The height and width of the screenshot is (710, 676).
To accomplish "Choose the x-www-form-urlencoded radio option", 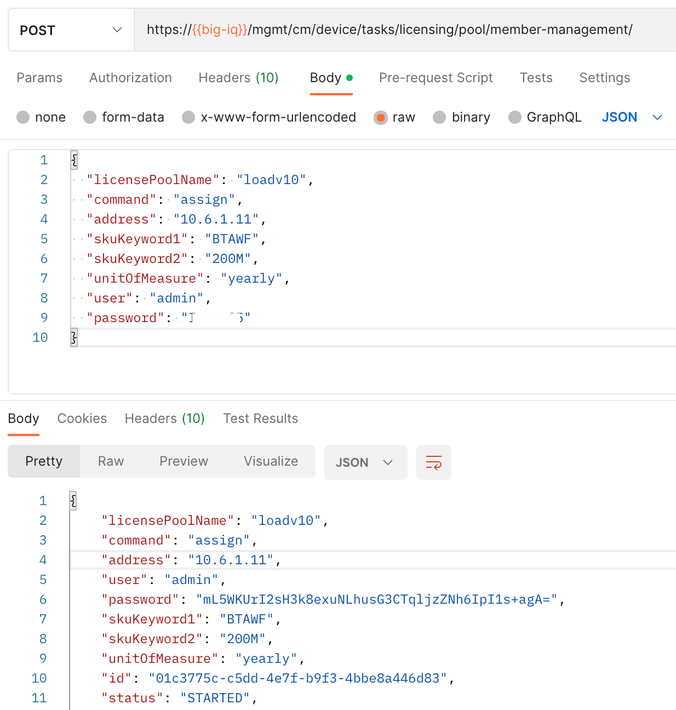I will pyautogui.click(x=188, y=118).
